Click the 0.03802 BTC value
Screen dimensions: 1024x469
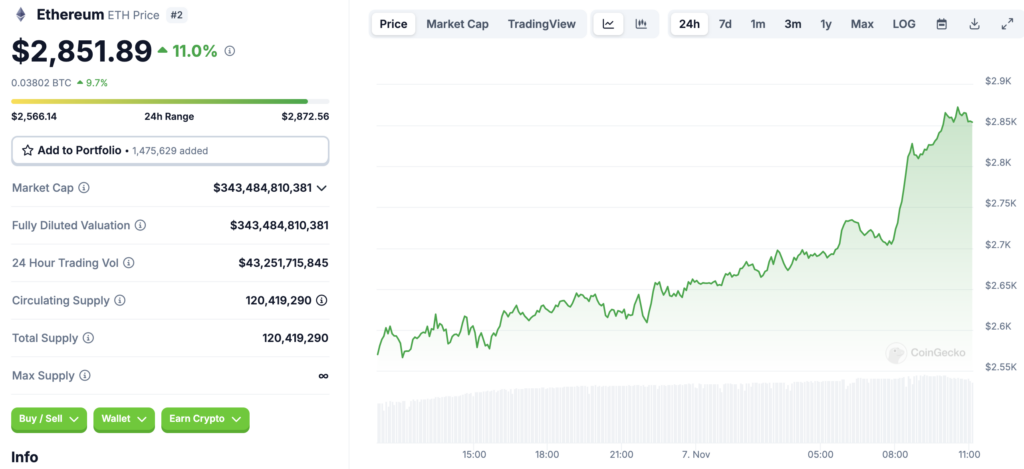click(41, 83)
